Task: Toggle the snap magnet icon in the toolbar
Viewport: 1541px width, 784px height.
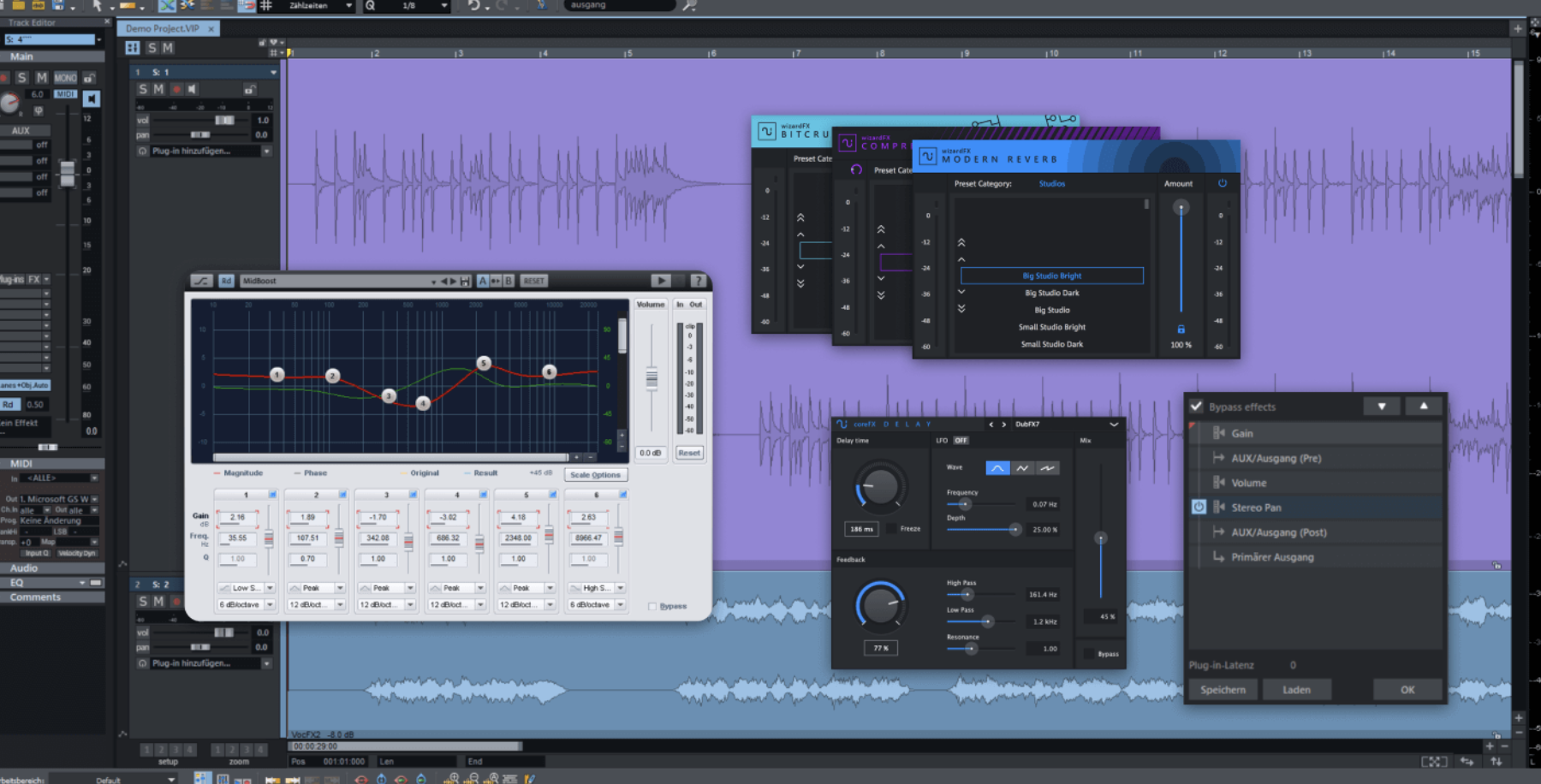Action: [x=248, y=7]
